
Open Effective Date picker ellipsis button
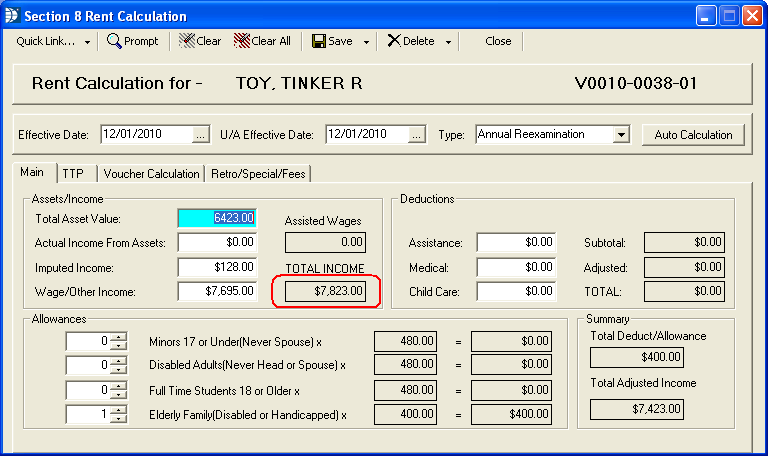coord(201,135)
